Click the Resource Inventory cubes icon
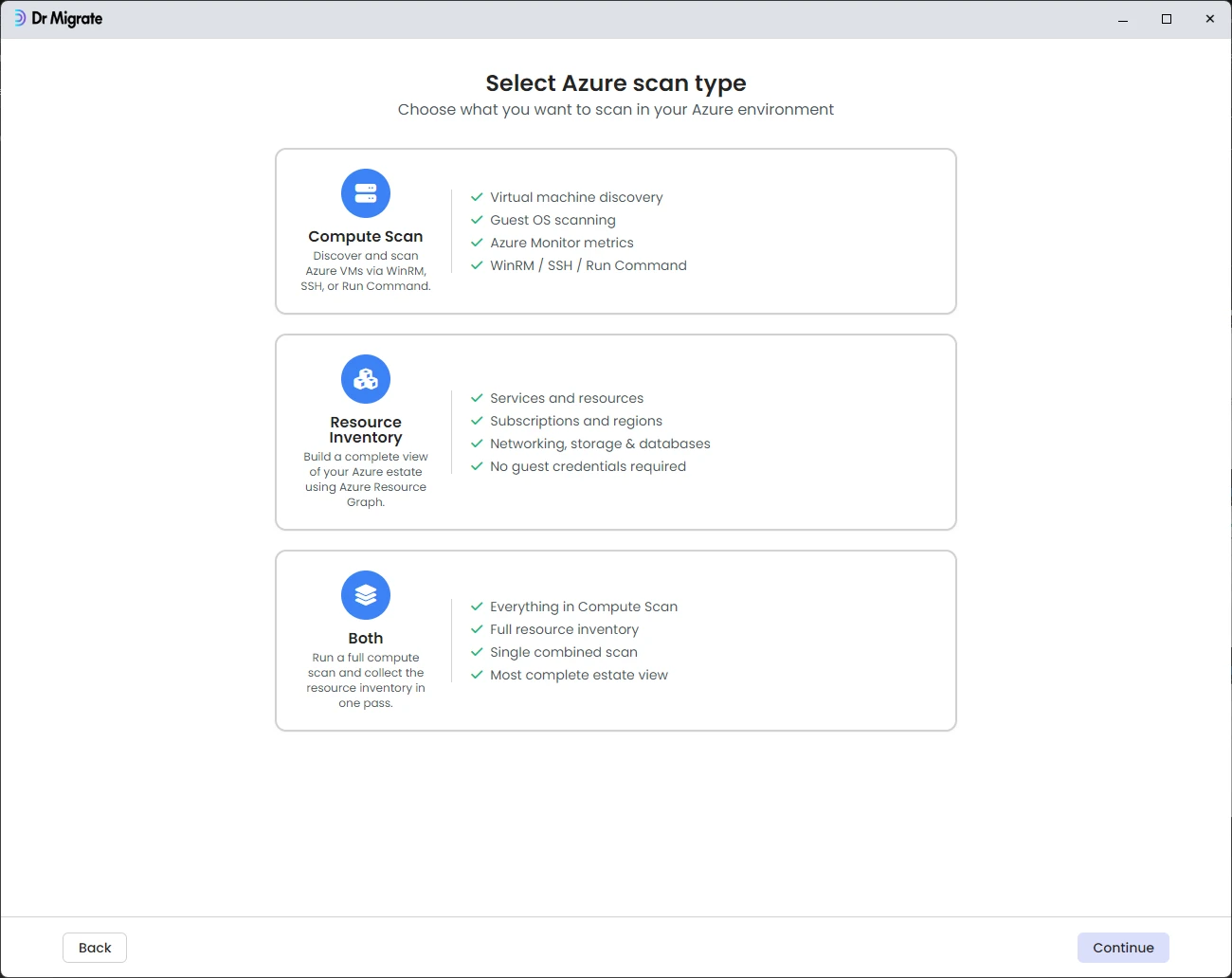 pos(366,379)
